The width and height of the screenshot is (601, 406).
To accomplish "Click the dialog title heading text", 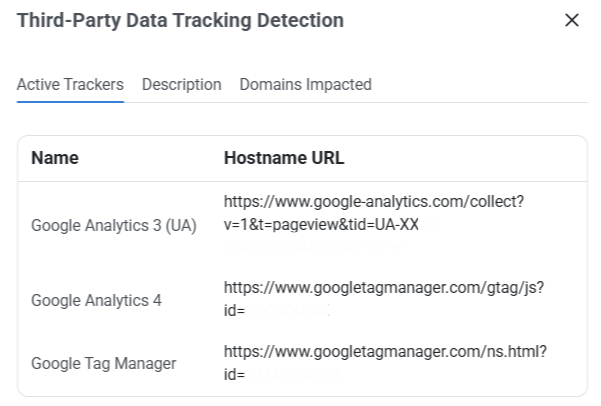I will (x=180, y=20).
